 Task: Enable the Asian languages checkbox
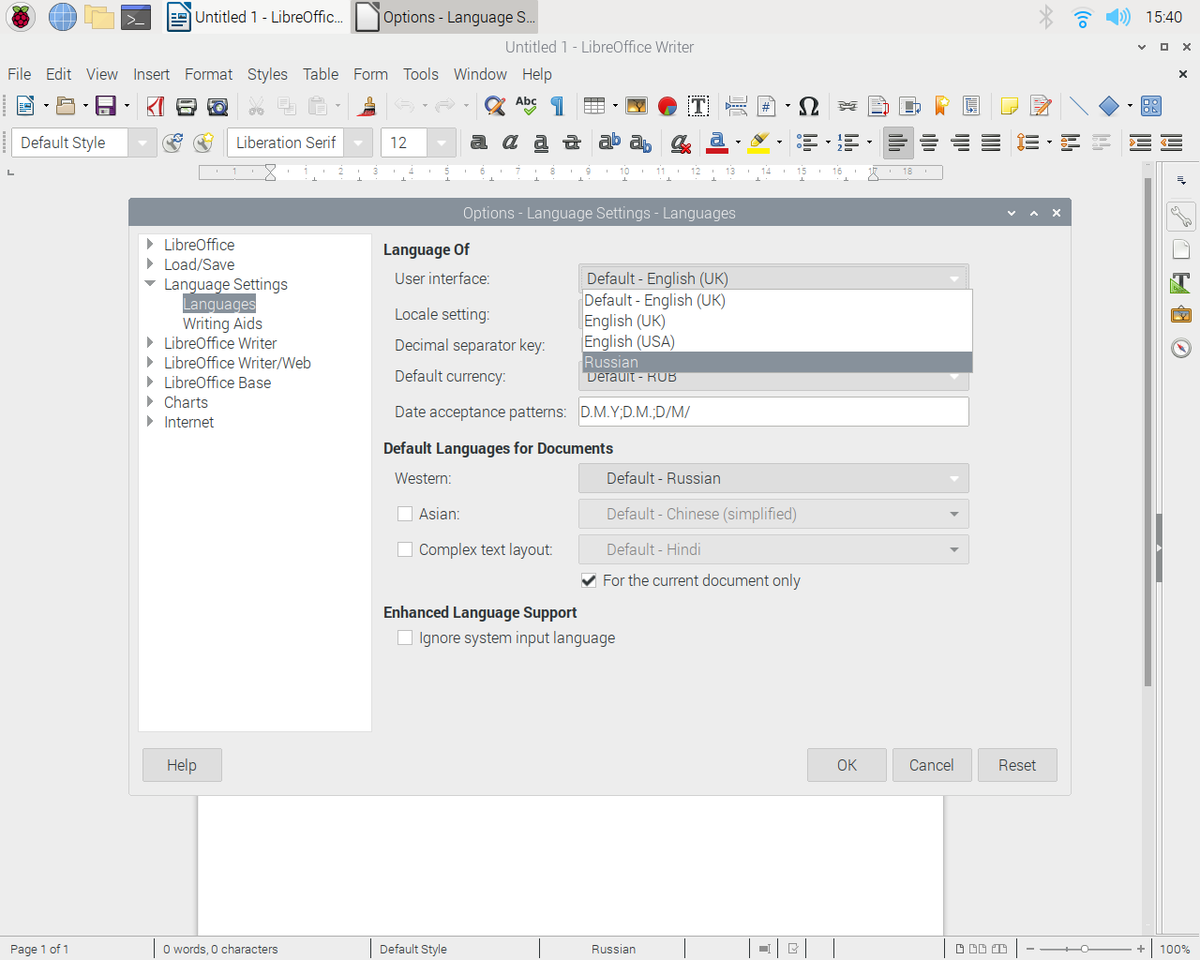click(x=405, y=514)
